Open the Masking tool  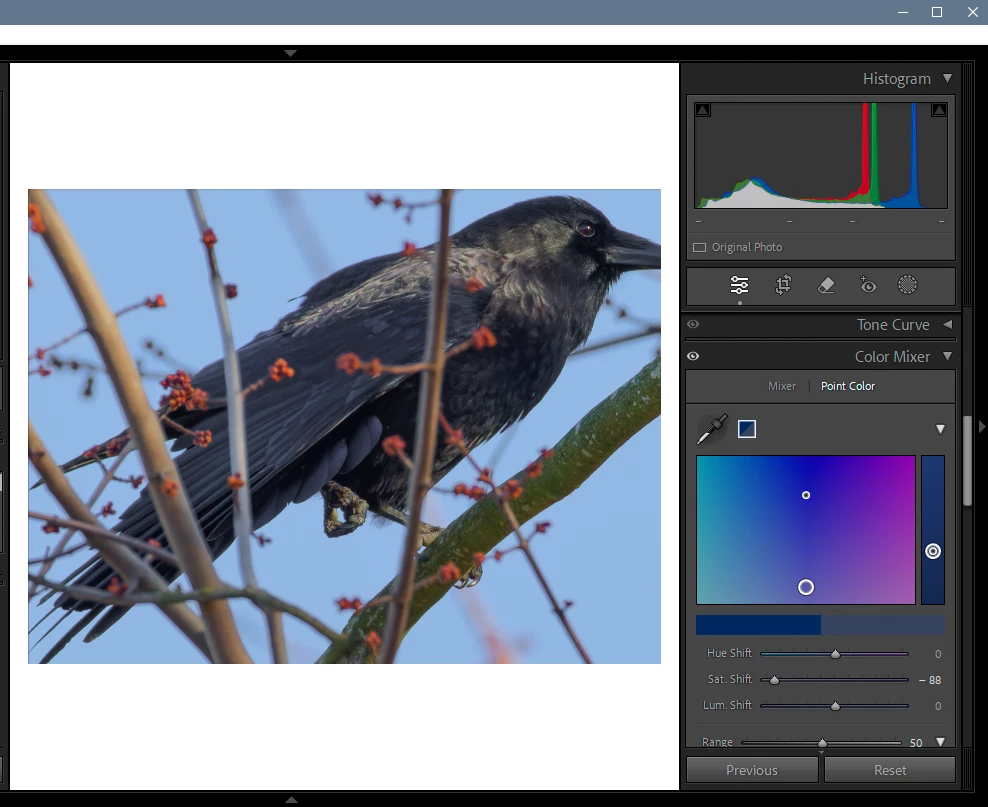tap(907, 285)
